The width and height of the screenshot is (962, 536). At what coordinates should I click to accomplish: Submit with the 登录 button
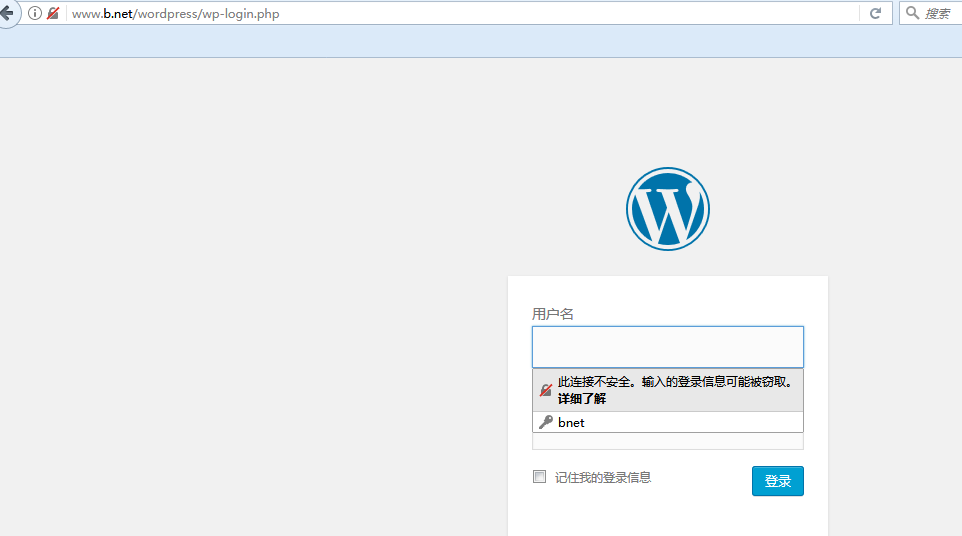(x=777, y=481)
